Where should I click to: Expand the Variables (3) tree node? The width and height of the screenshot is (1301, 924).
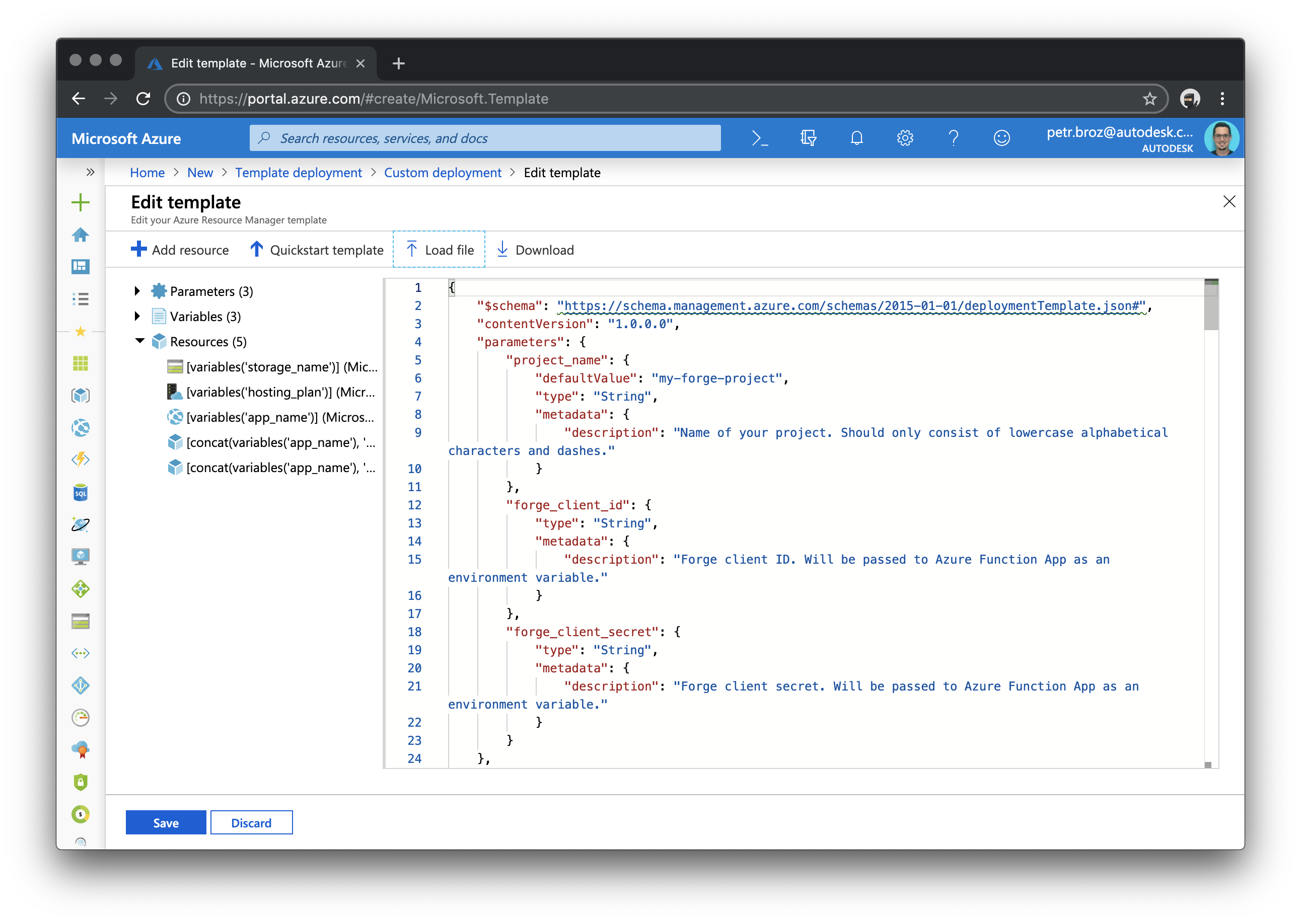[137, 316]
